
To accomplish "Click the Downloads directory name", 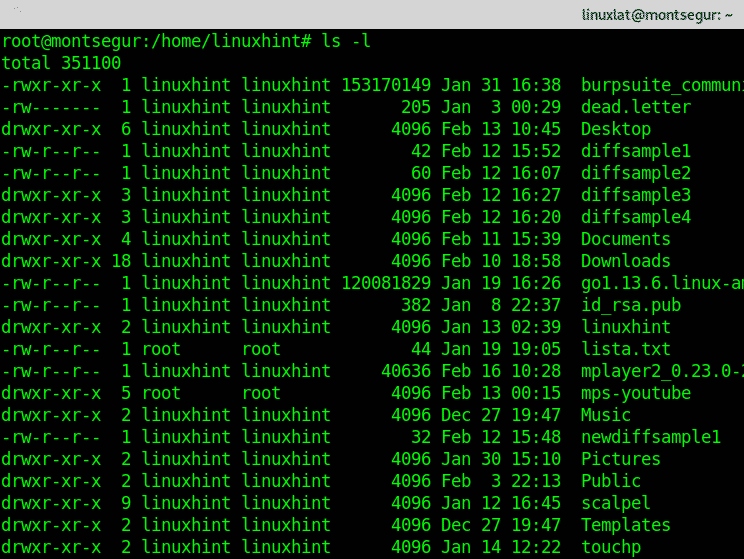I will pos(626,261).
